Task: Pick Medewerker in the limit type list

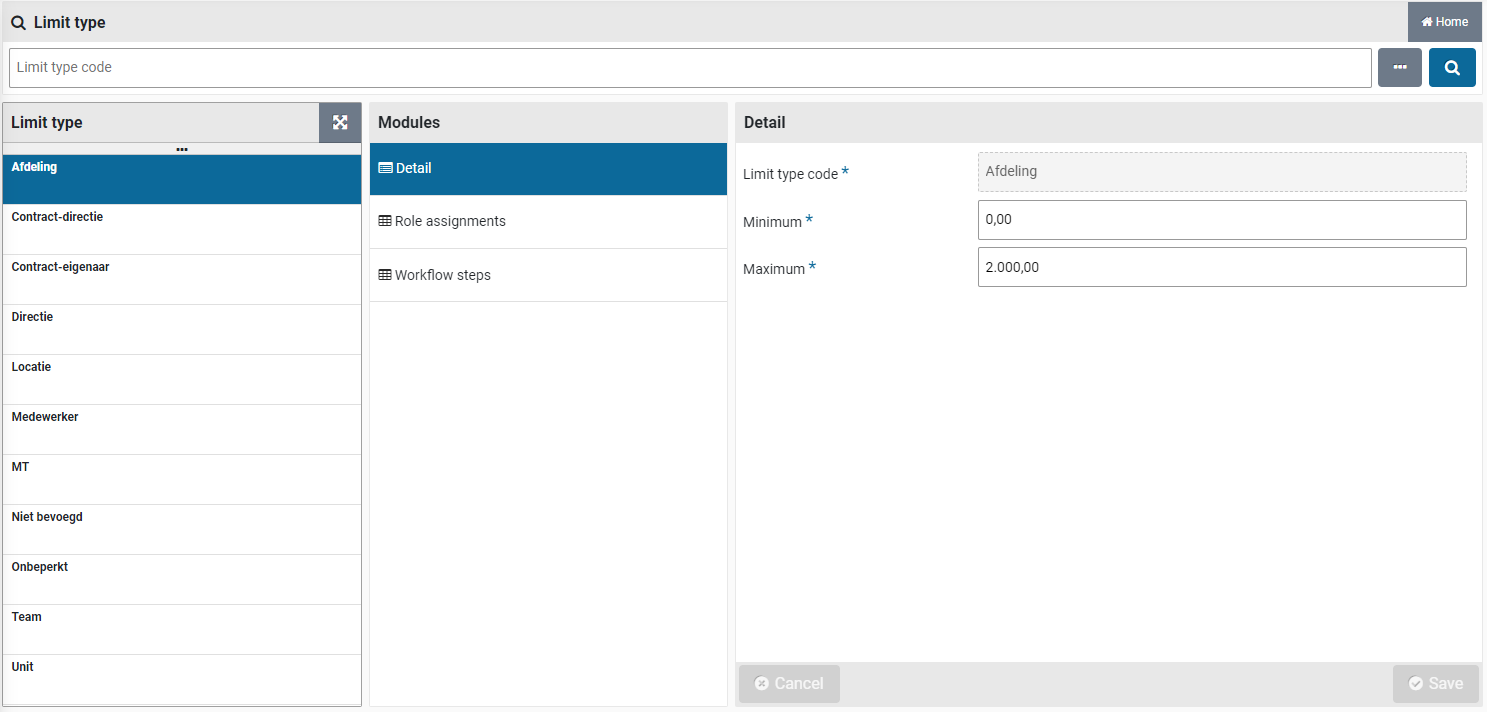Action: (x=181, y=429)
